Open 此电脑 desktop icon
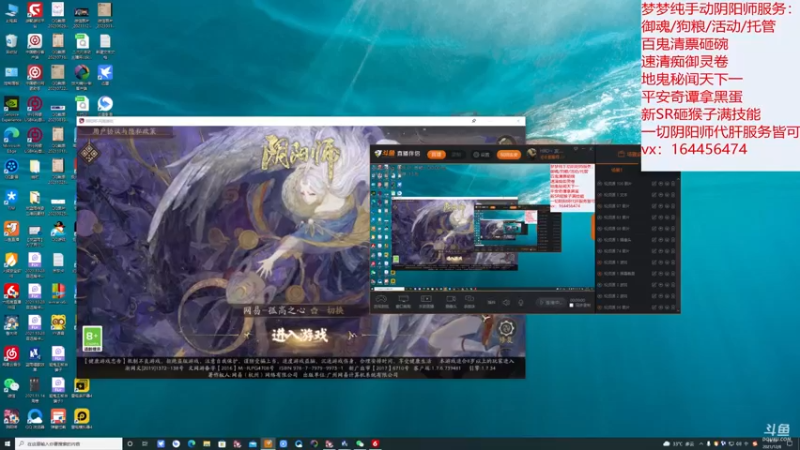This screenshot has height=450, width=800. click(x=11, y=13)
